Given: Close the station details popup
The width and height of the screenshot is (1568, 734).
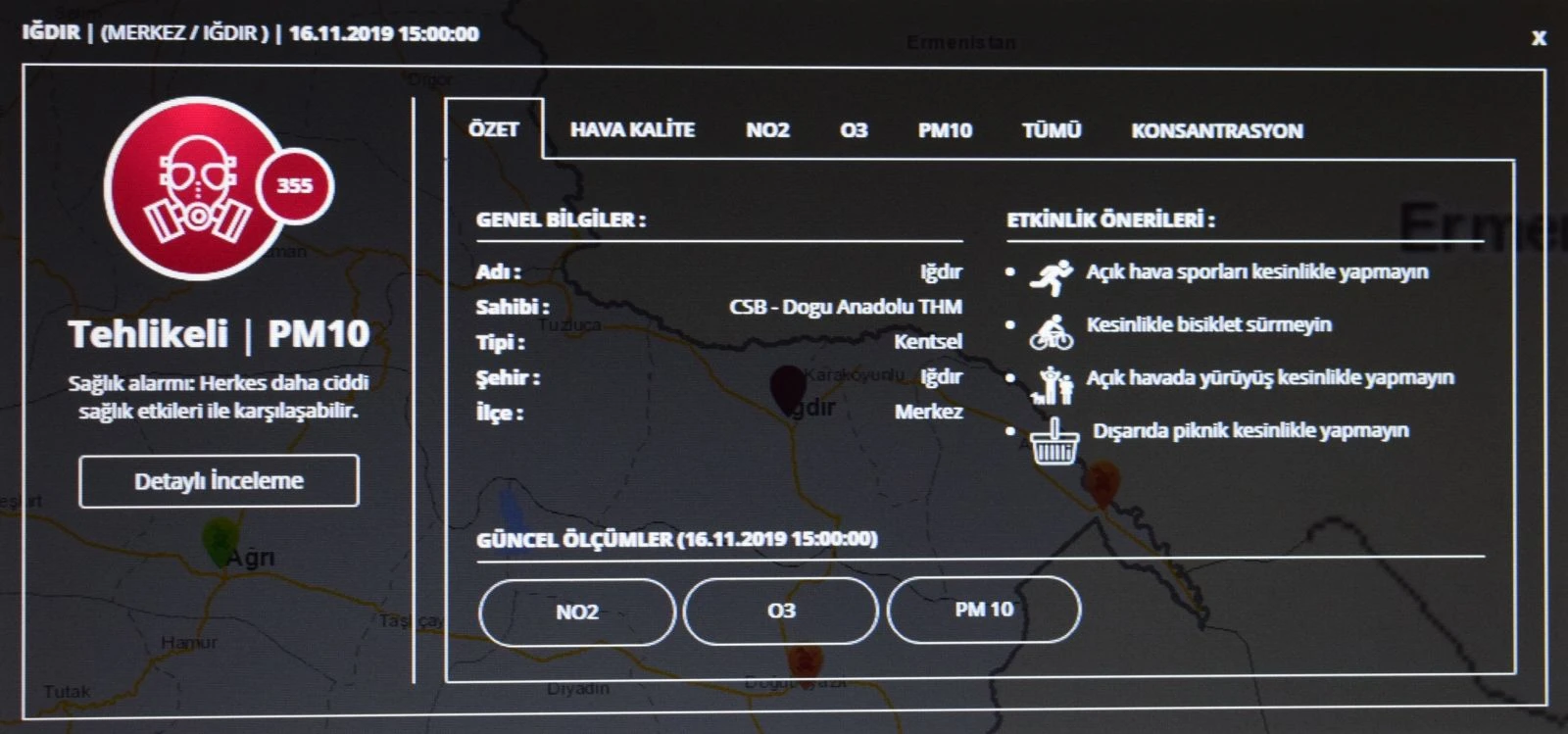Looking at the screenshot, I should (x=1539, y=38).
